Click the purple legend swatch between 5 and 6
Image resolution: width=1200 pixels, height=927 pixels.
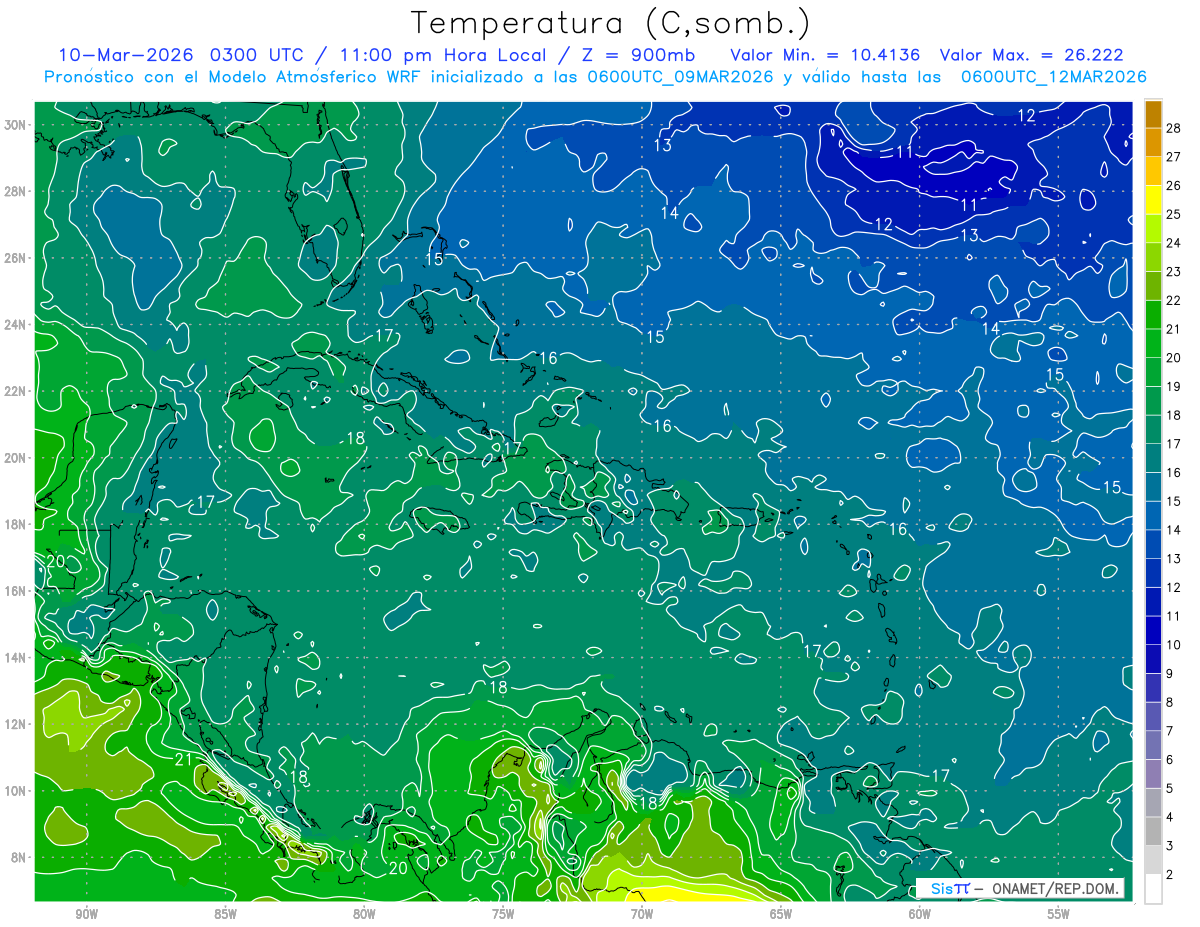(x=1154, y=774)
